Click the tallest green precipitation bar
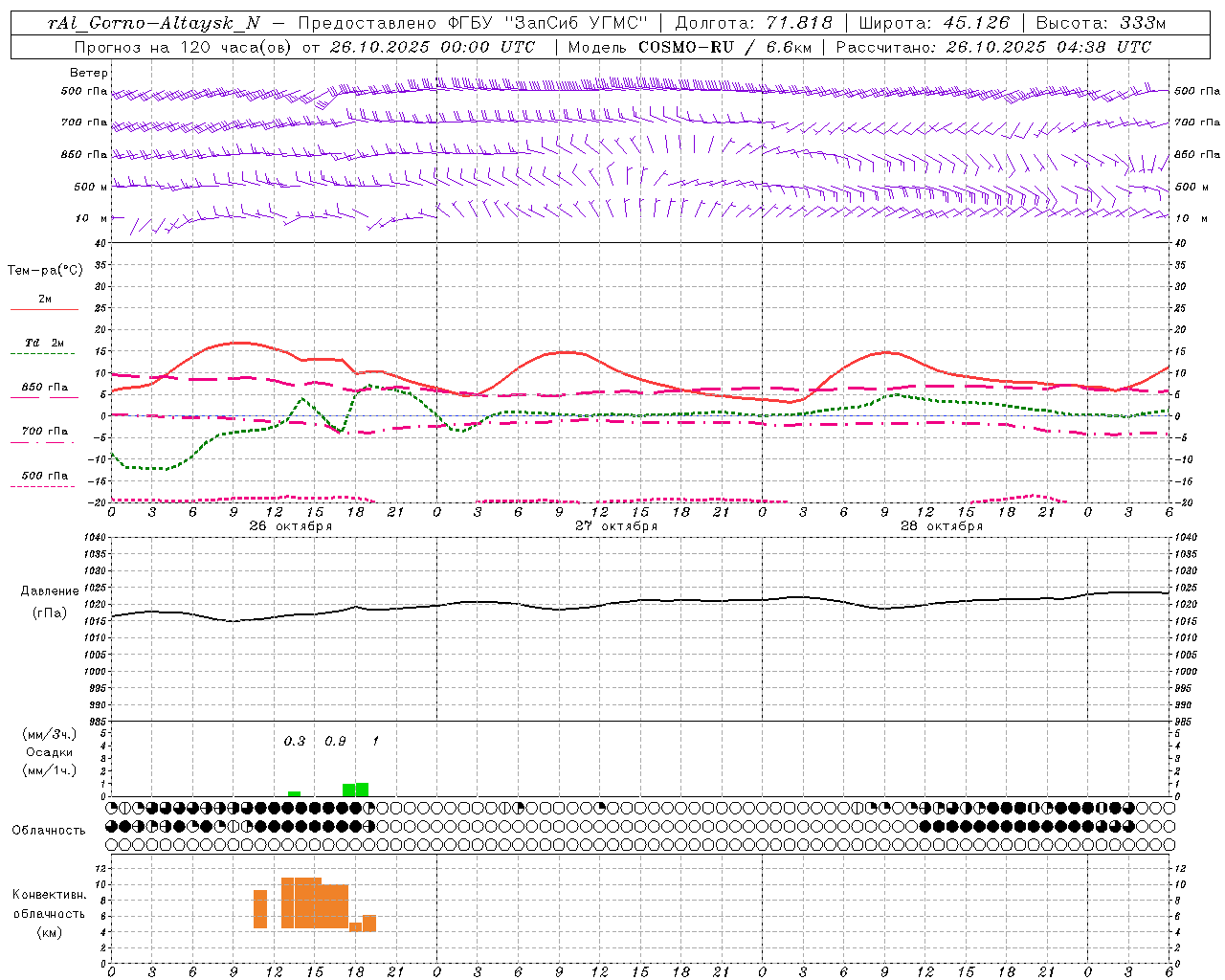1225x980 pixels. tap(362, 790)
